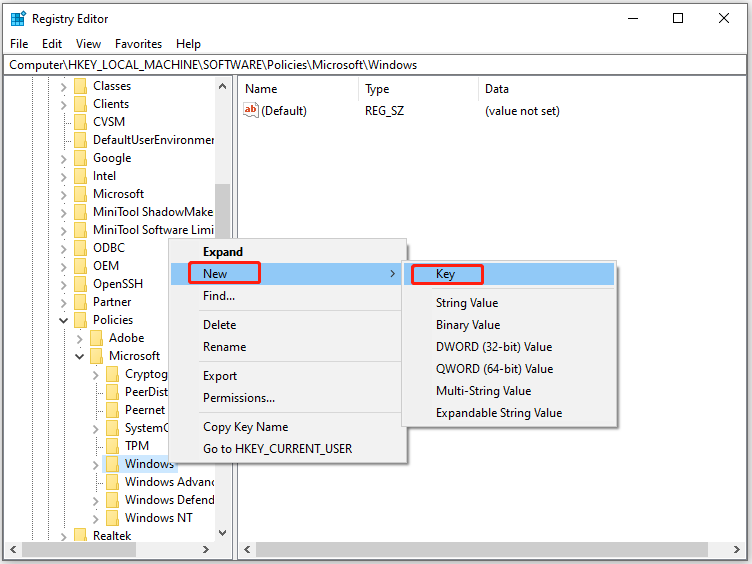Select Binary Value in the New submenu
This screenshot has height=564, width=752.
pos(509,325)
